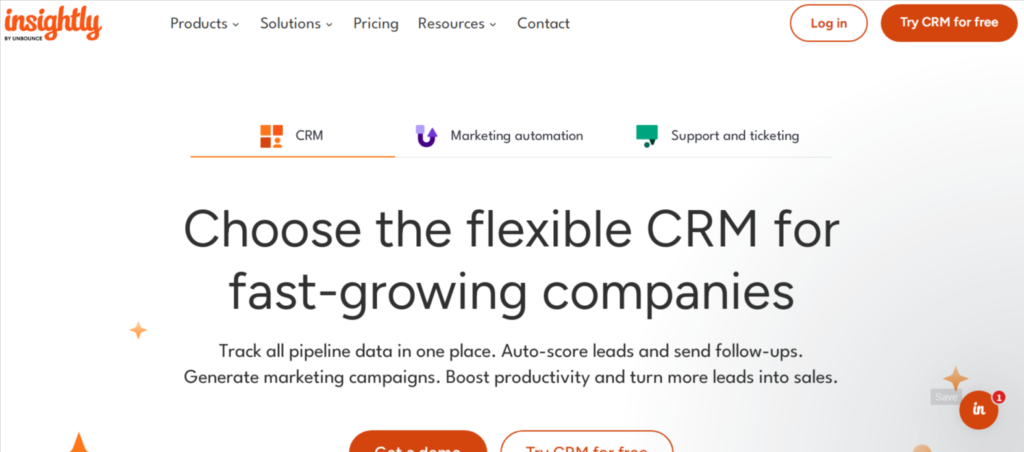
Task: Open the Pricing page
Action: coord(376,23)
